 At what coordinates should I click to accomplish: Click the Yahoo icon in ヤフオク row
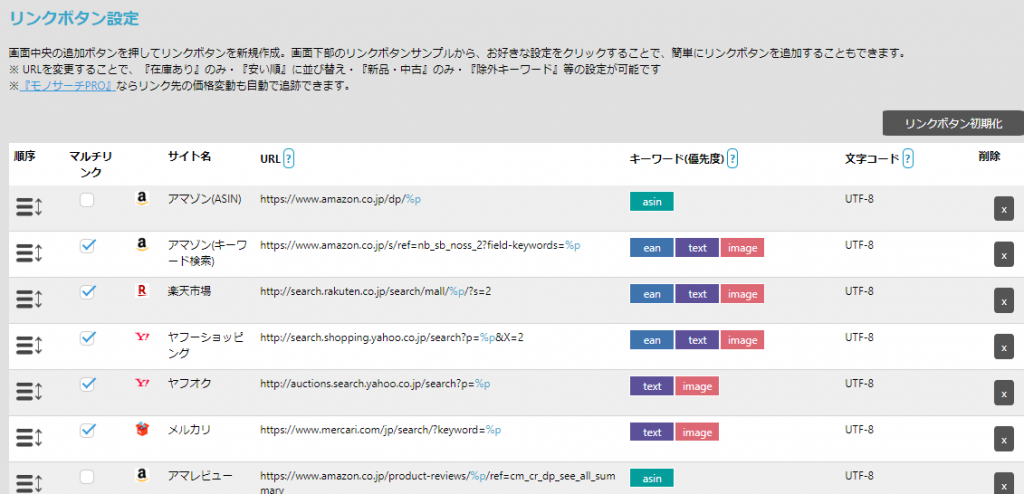tap(142, 383)
